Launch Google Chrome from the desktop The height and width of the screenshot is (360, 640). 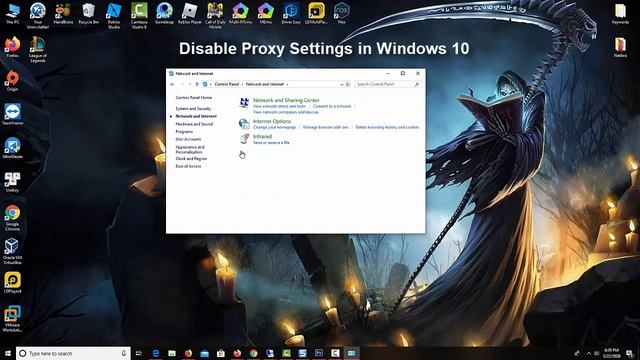pos(13,218)
